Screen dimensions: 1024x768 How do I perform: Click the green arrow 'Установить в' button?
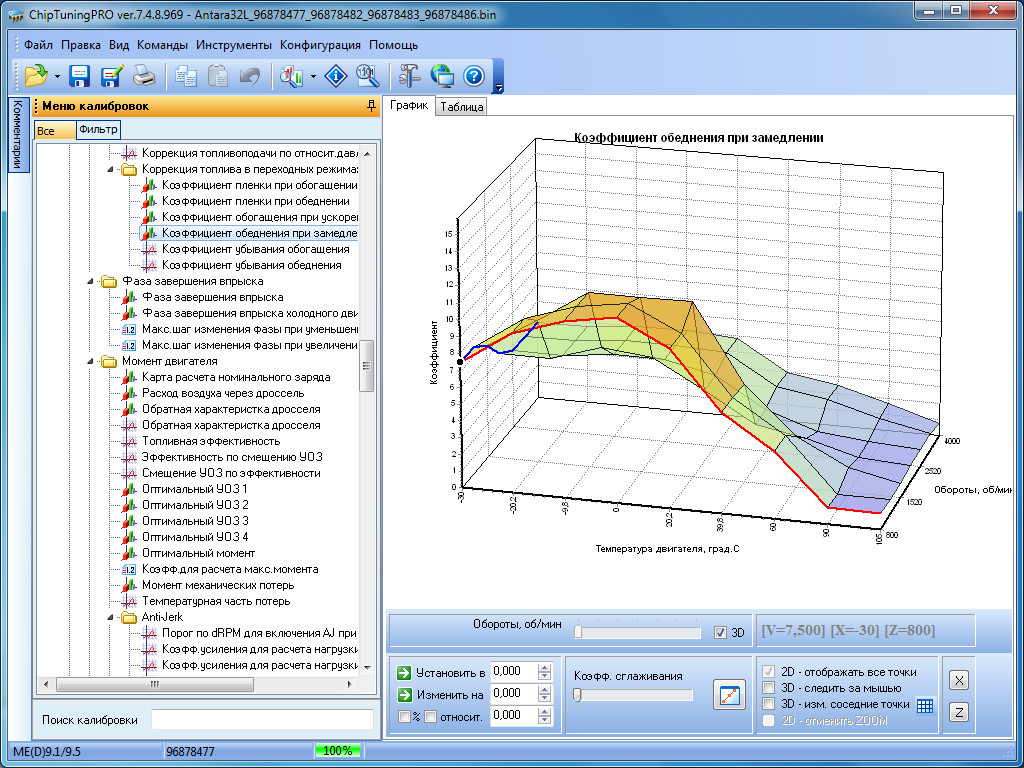point(403,672)
